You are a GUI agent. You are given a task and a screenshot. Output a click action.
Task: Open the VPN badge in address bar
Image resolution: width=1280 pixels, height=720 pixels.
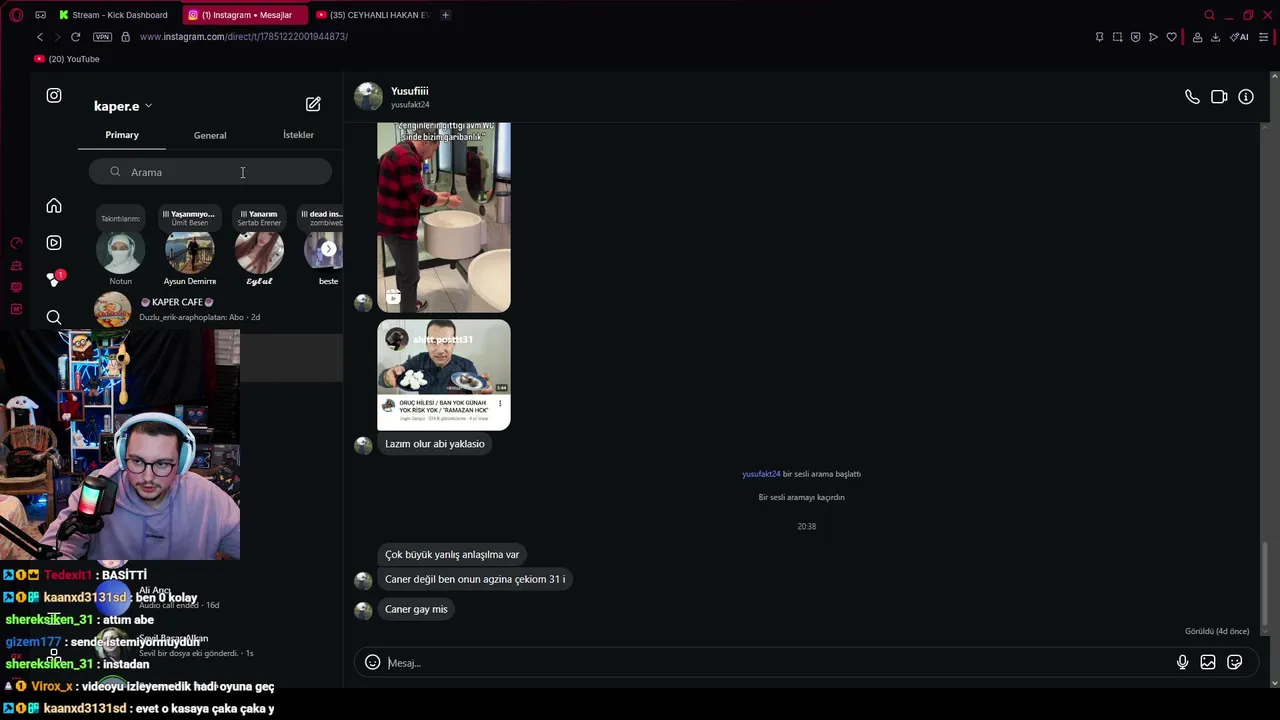point(102,37)
